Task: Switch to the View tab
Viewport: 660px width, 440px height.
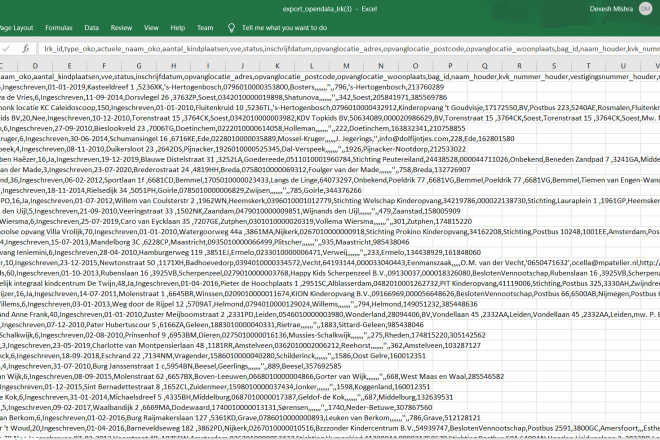Action: point(151,28)
